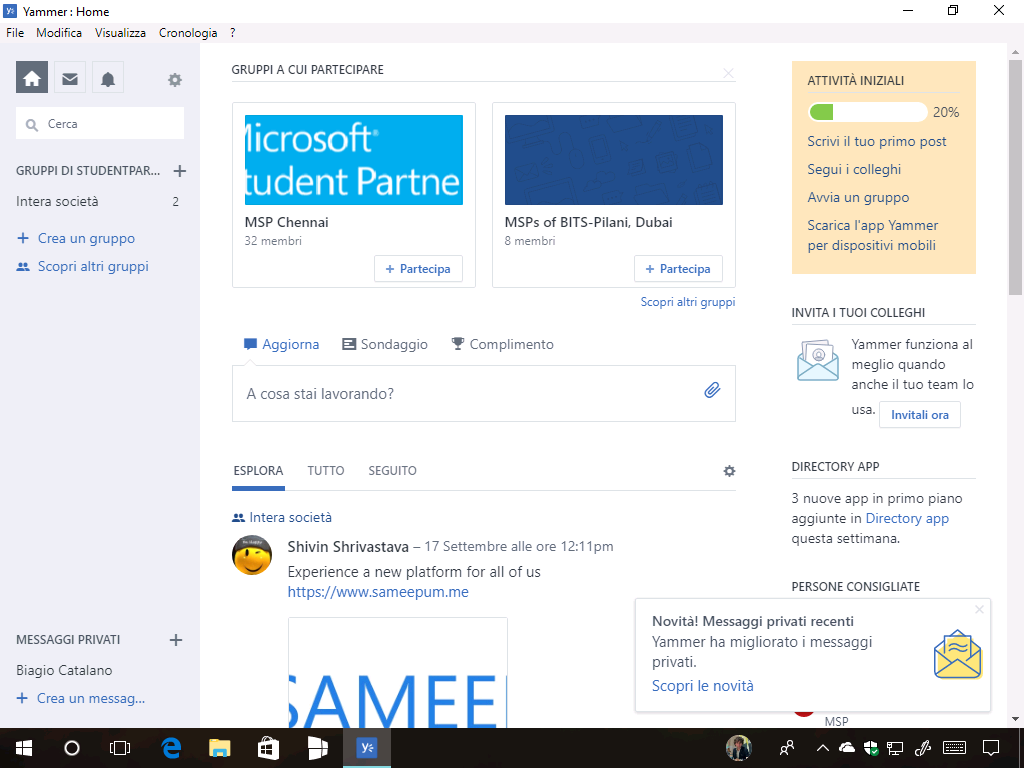Viewport: 1024px width, 768px height.
Task: Select the Sondaggio post type
Action: [385, 344]
